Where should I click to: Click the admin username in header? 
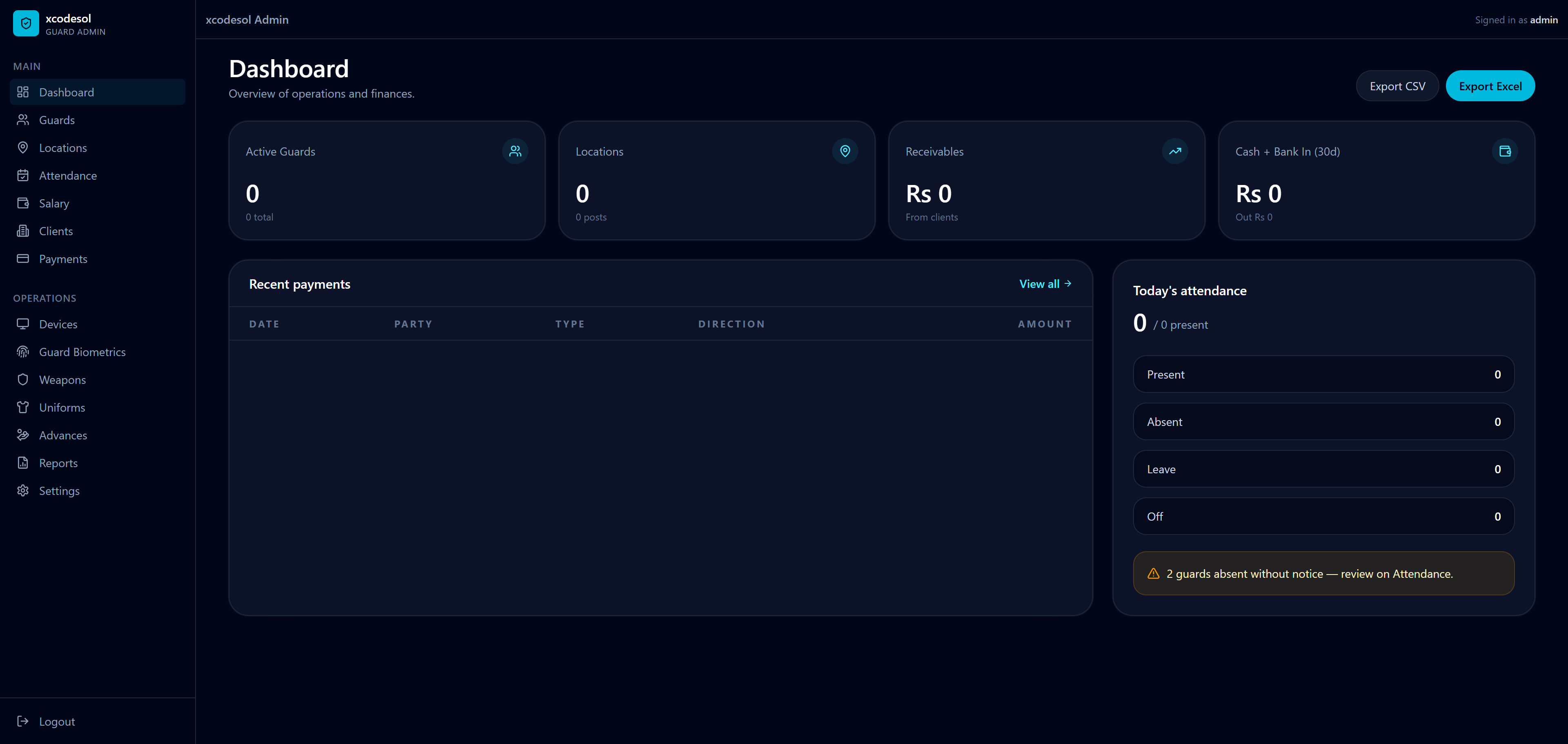[x=1543, y=20]
